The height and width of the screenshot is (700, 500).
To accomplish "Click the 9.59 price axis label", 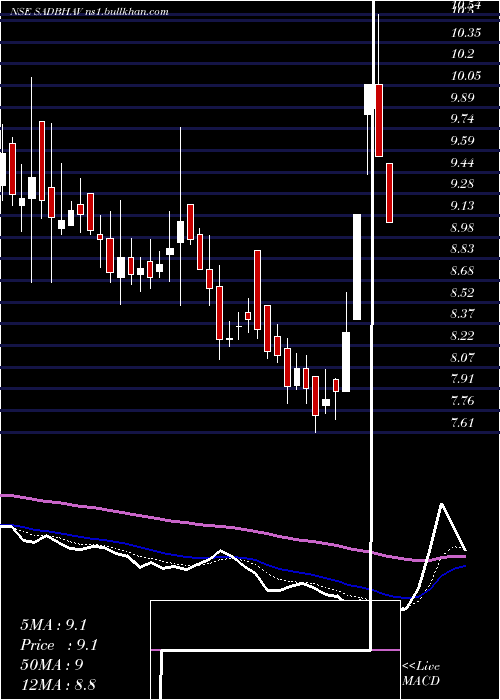I will point(462,141).
